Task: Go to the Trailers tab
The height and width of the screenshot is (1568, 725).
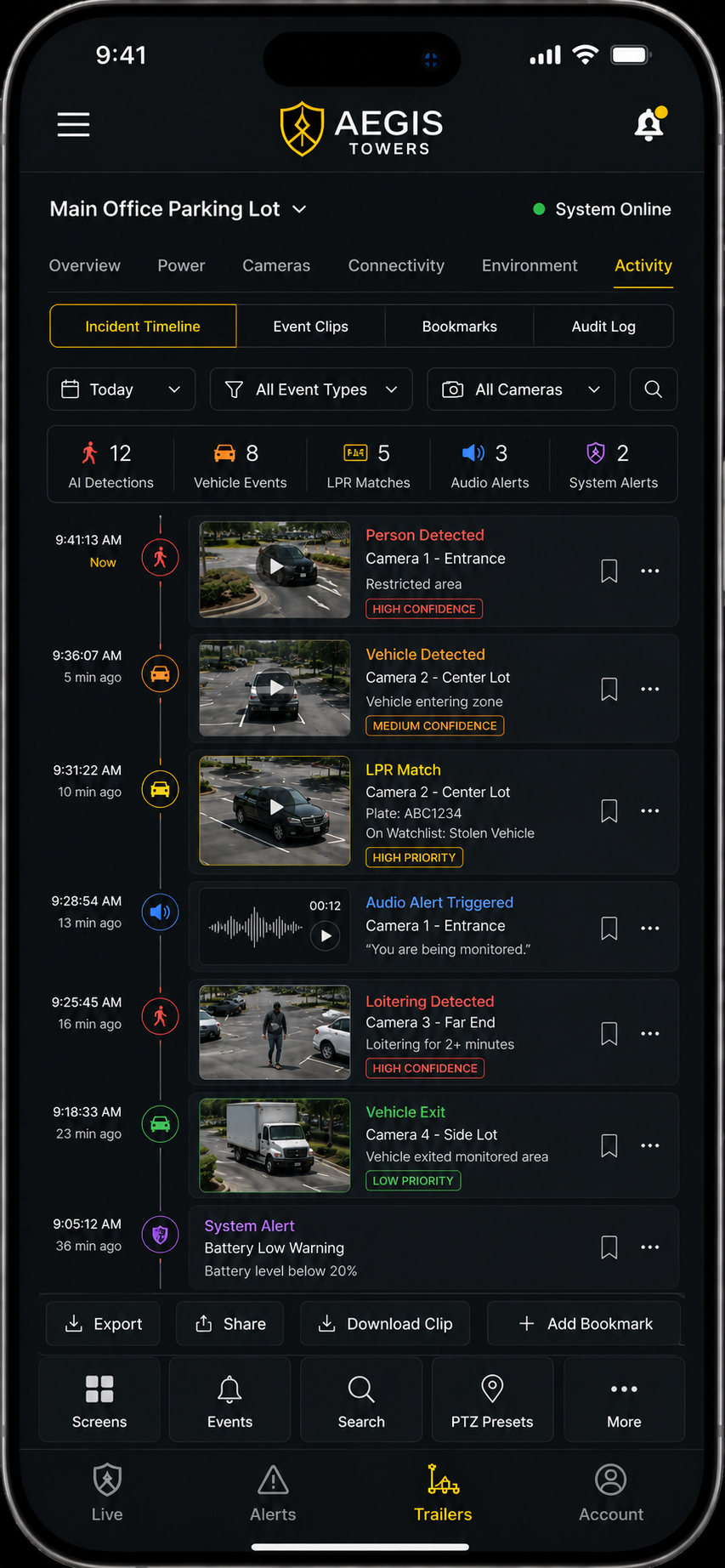Action: point(443,1493)
